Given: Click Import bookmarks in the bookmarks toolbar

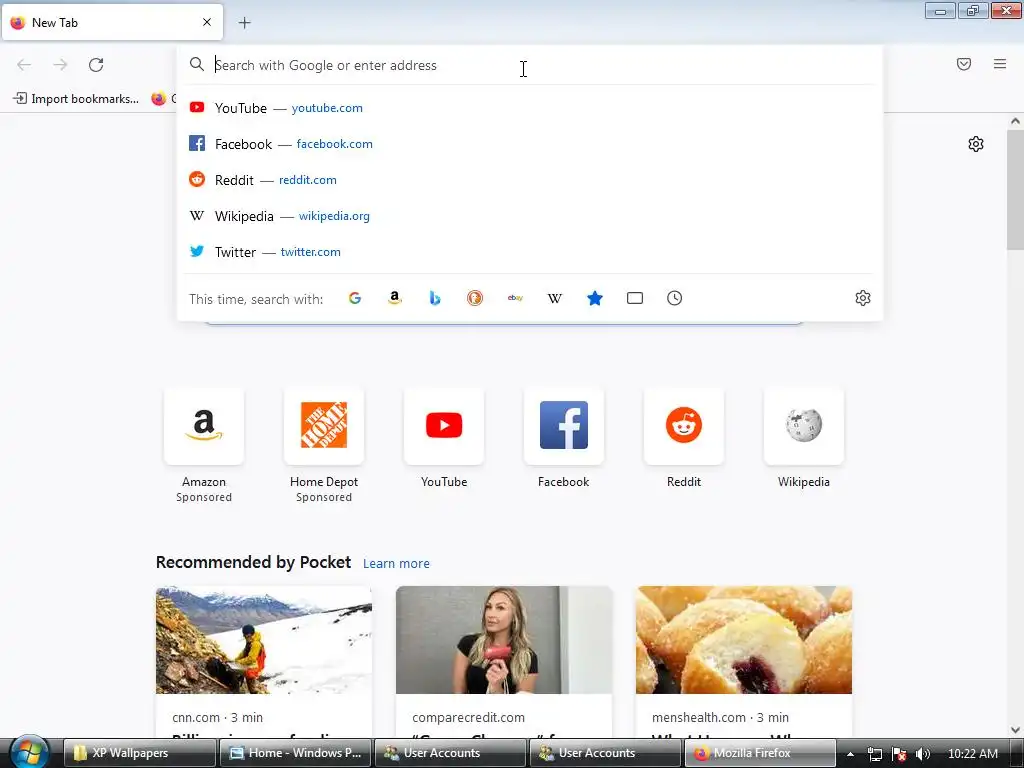Looking at the screenshot, I should (76, 99).
